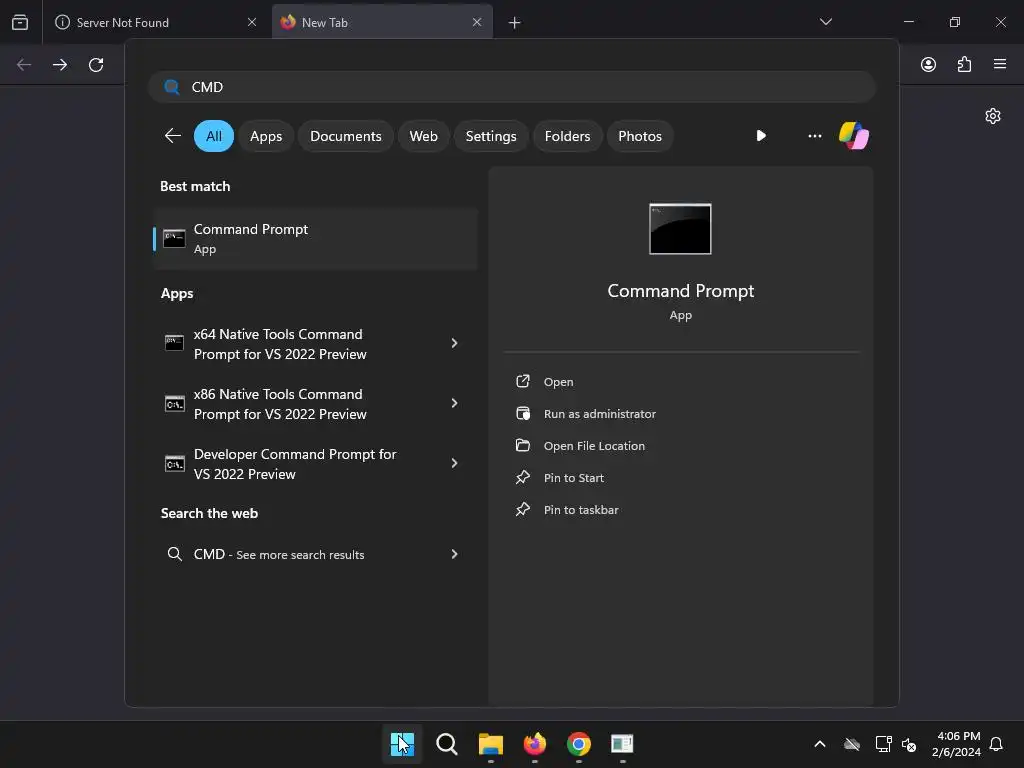The height and width of the screenshot is (768, 1024).
Task: Expand x64 Native Tools Command Prompt chevron
Action: point(455,343)
